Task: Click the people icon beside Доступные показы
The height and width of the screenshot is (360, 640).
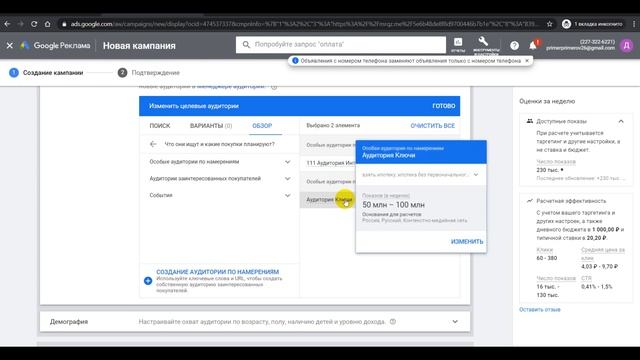Action: tap(529, 121)
